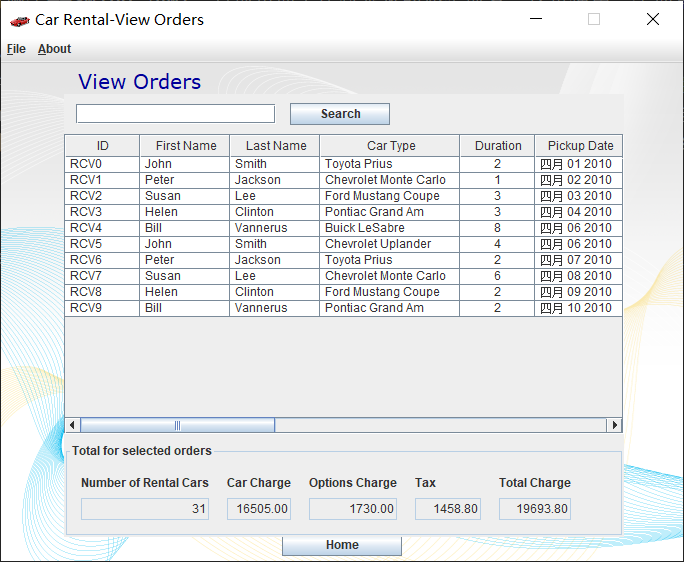Image resolution: width=684 pixels, height=562 pixels.
Task: Click the duration value 6 cell
Action: pyautogui.click(x=497, y=276)
